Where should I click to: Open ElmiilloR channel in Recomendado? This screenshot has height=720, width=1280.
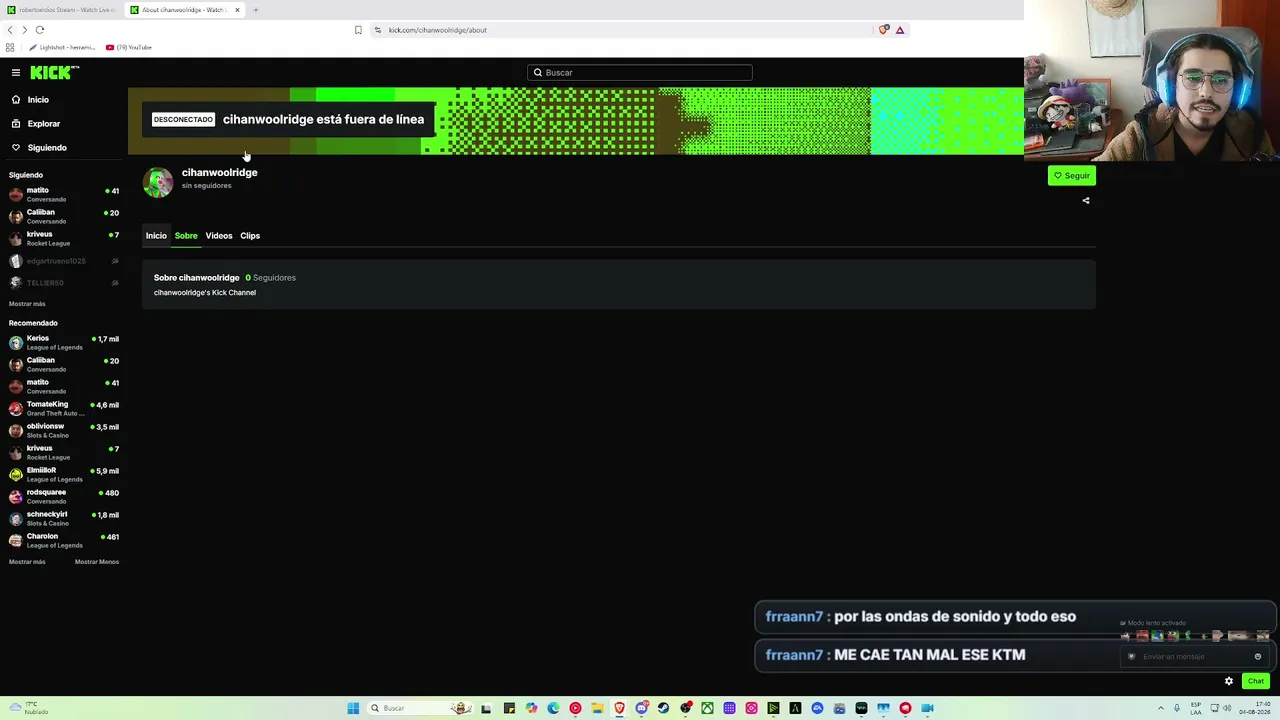tap(64, 474)
